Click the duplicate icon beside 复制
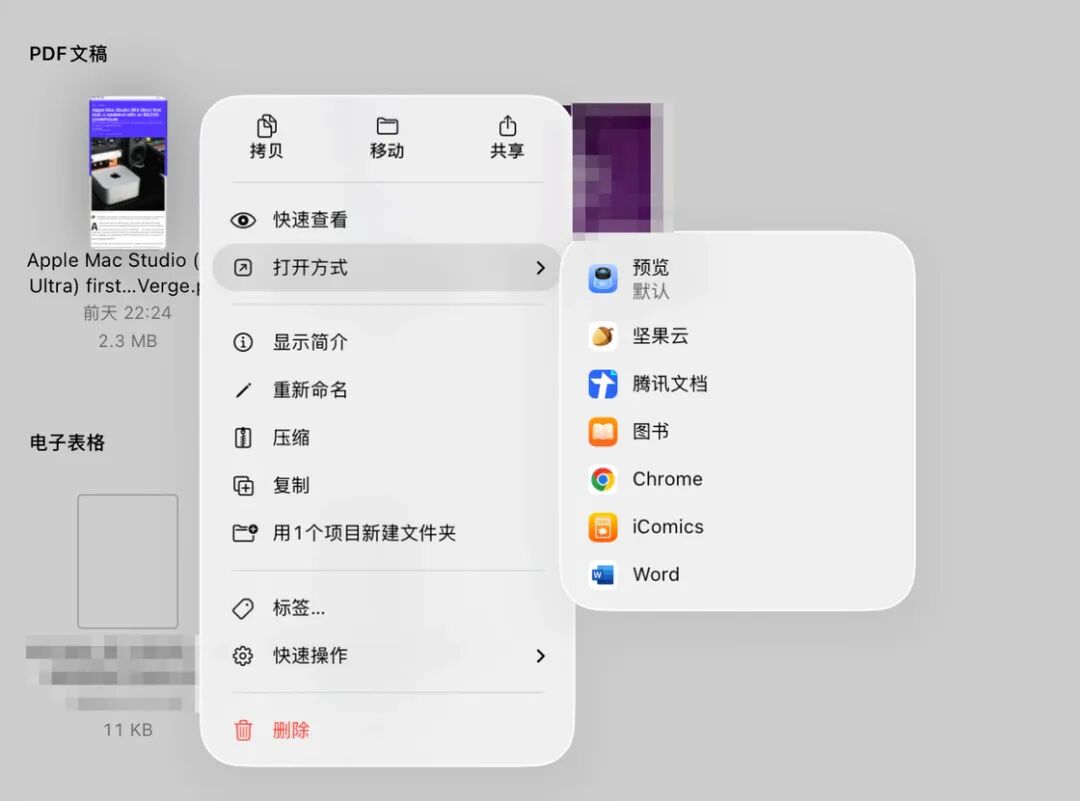 tap(243, 486)
